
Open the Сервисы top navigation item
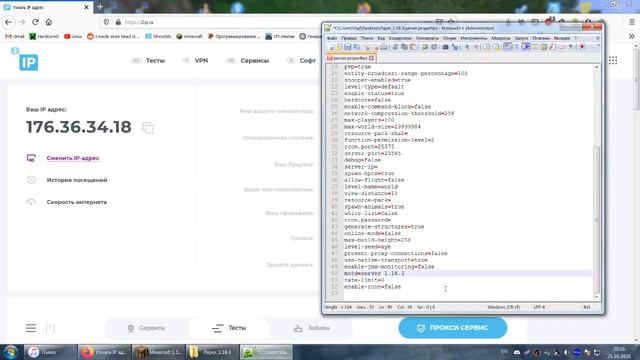click(x=254, y=60)
